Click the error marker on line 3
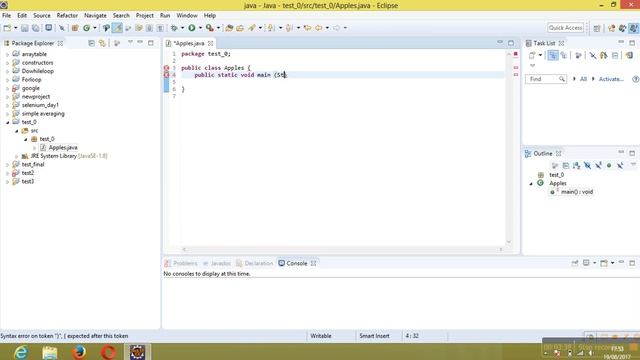The height and width of the screenshot is (360, 640). point(167,68)
